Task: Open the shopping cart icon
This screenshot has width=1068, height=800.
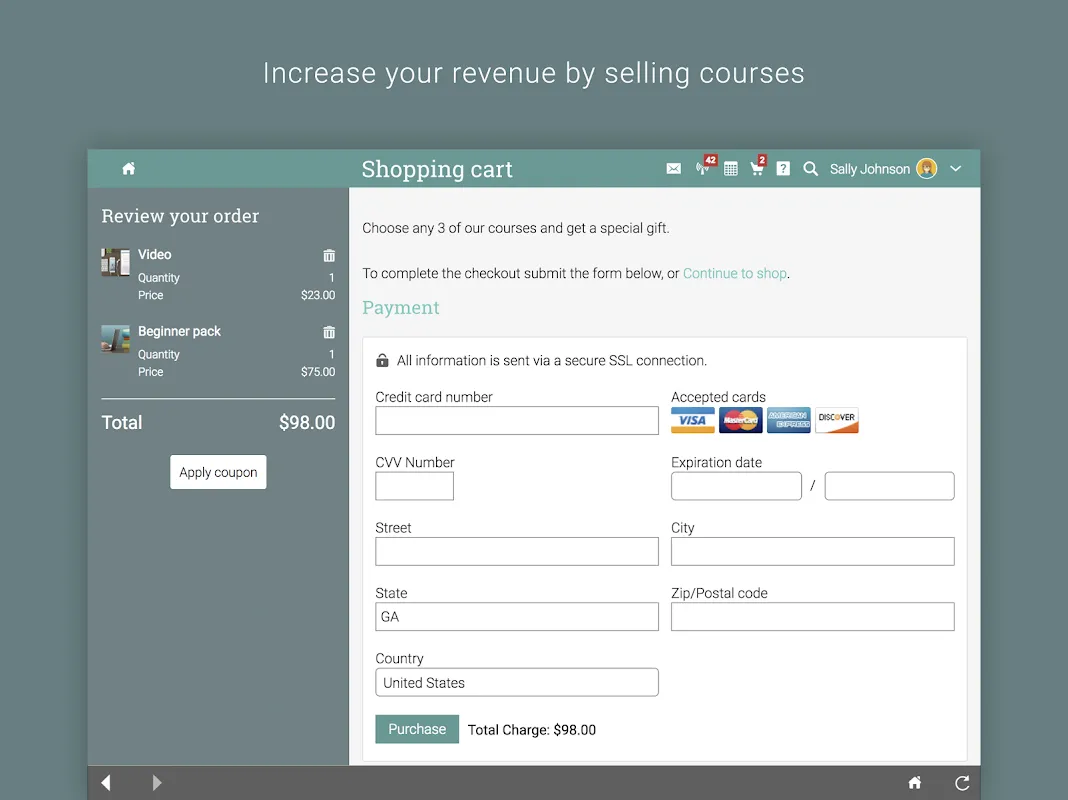Action: pos(757,169)
